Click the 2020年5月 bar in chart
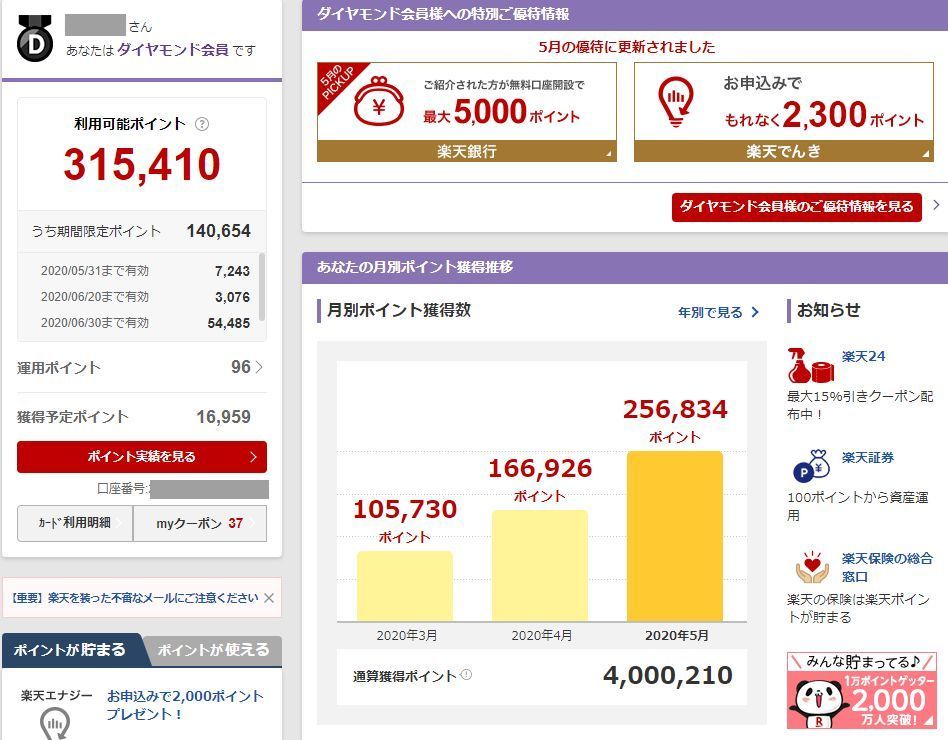This screenshot has width=948, height=740. [x=675, y=536]
